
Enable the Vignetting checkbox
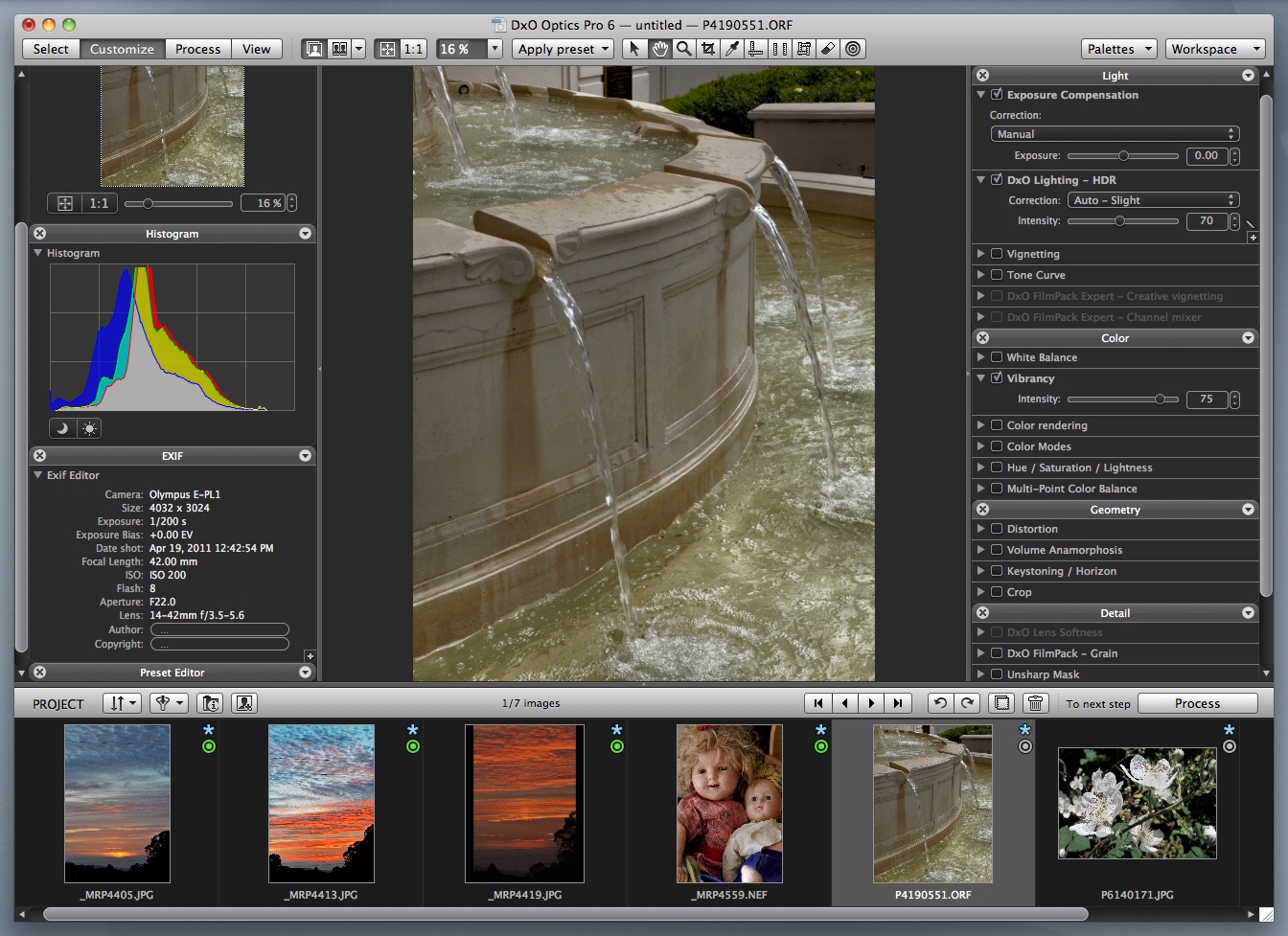997,254
